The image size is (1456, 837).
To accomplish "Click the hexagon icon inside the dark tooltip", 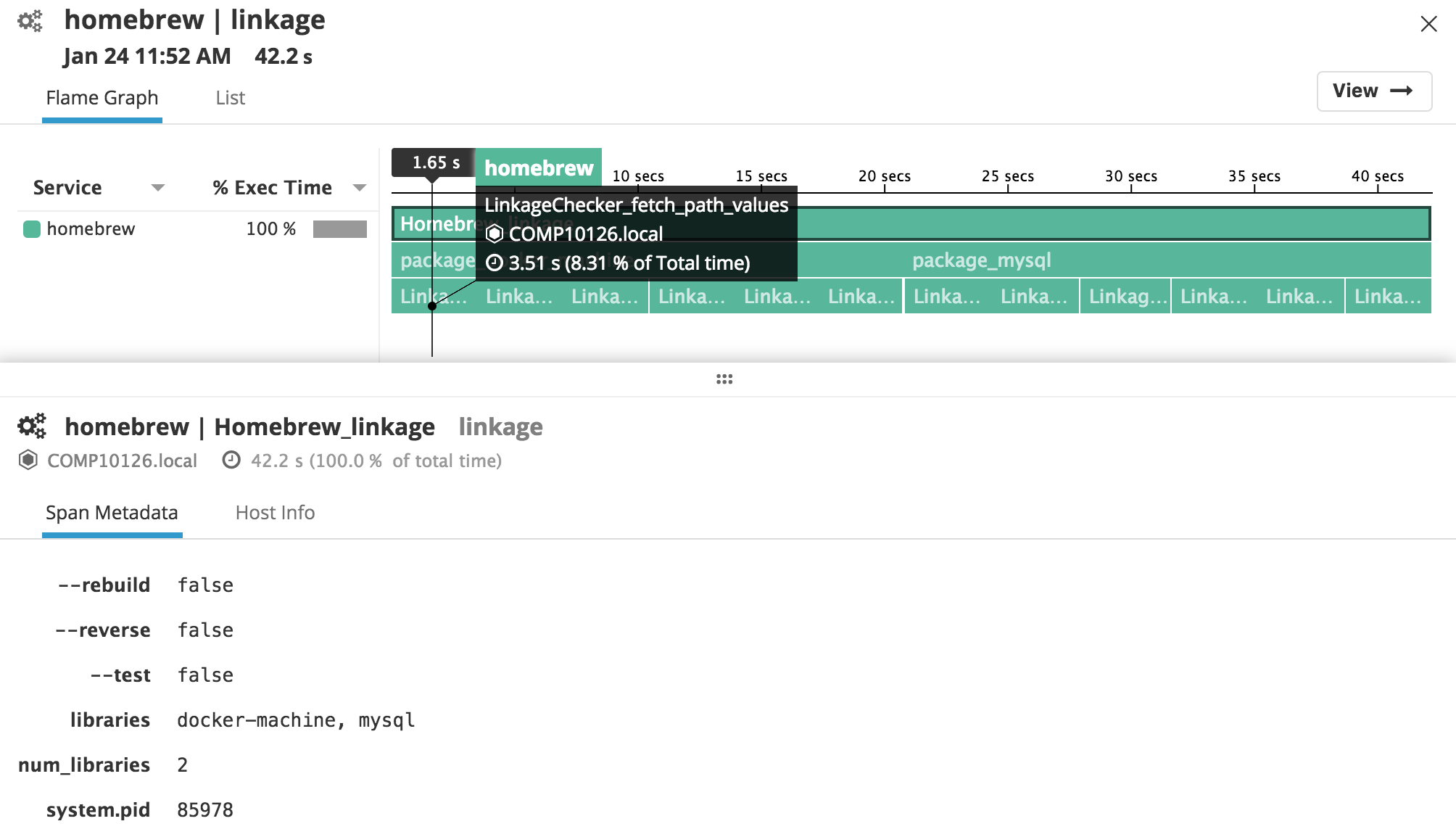I will click(x=495, y=234).
